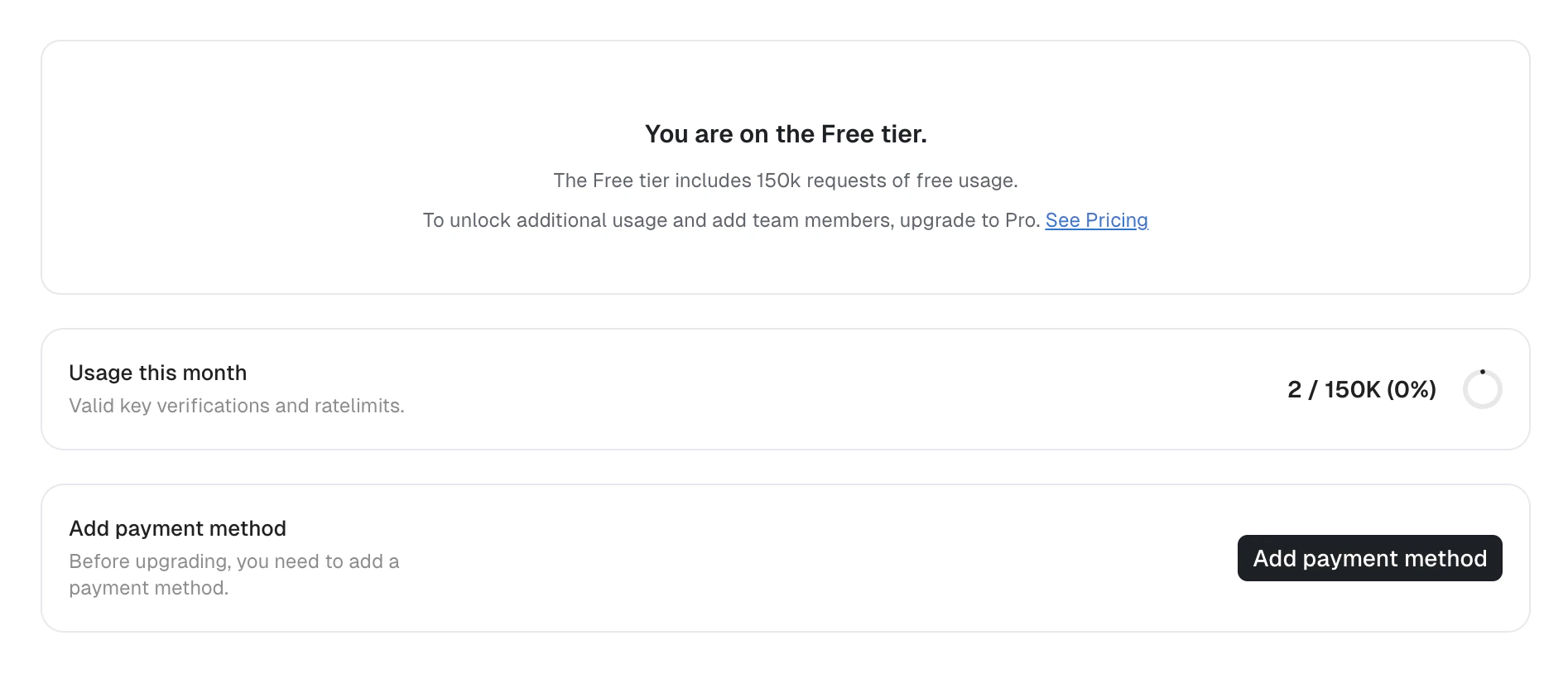The width and height of the screenshot is (1568, 674).
Task: Select the "2 / 150K (0%)" usage counter
Action: pyautogui.click(x=1361, y=389)
